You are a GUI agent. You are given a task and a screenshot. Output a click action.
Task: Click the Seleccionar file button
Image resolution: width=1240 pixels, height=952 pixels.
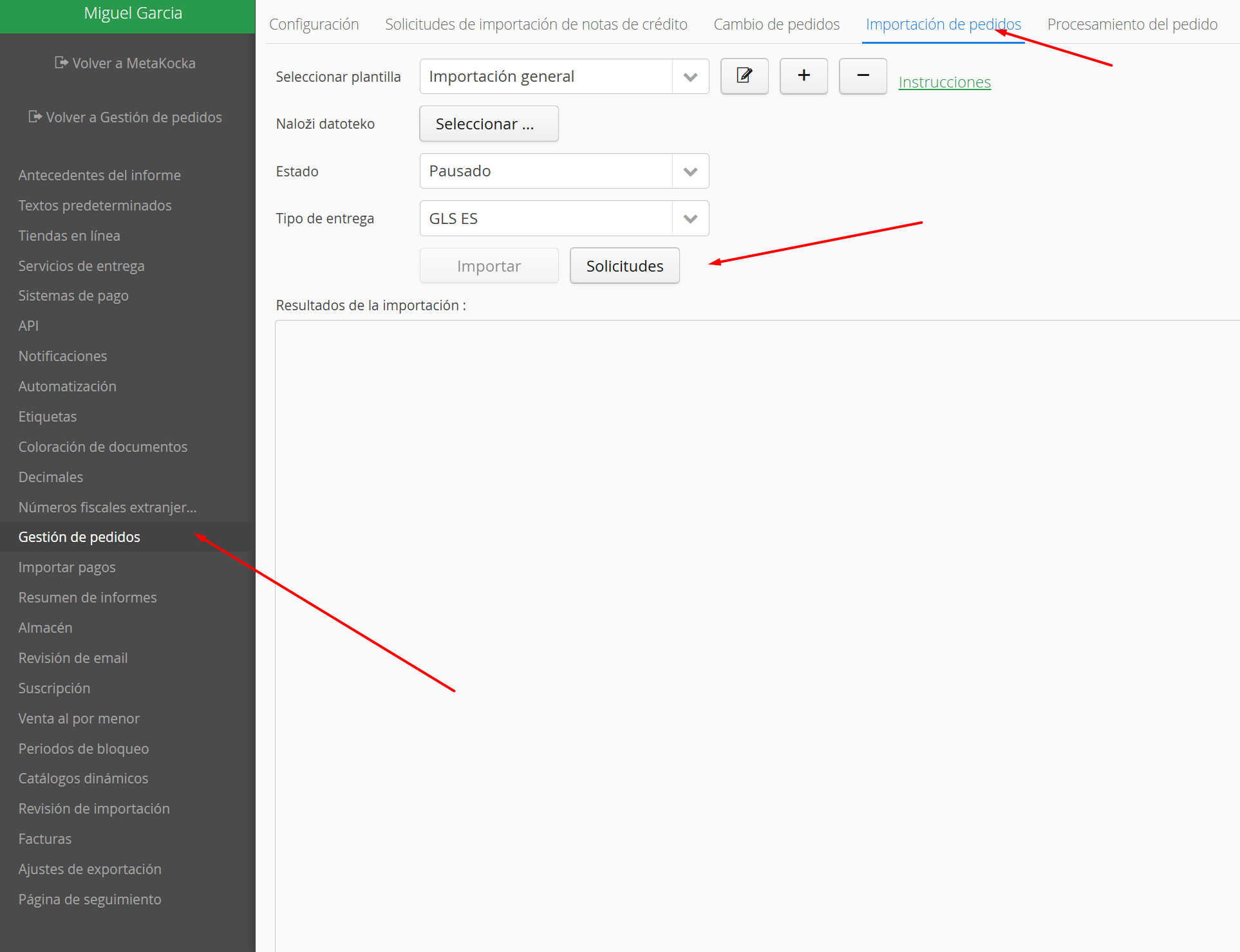tap(489, 124)
